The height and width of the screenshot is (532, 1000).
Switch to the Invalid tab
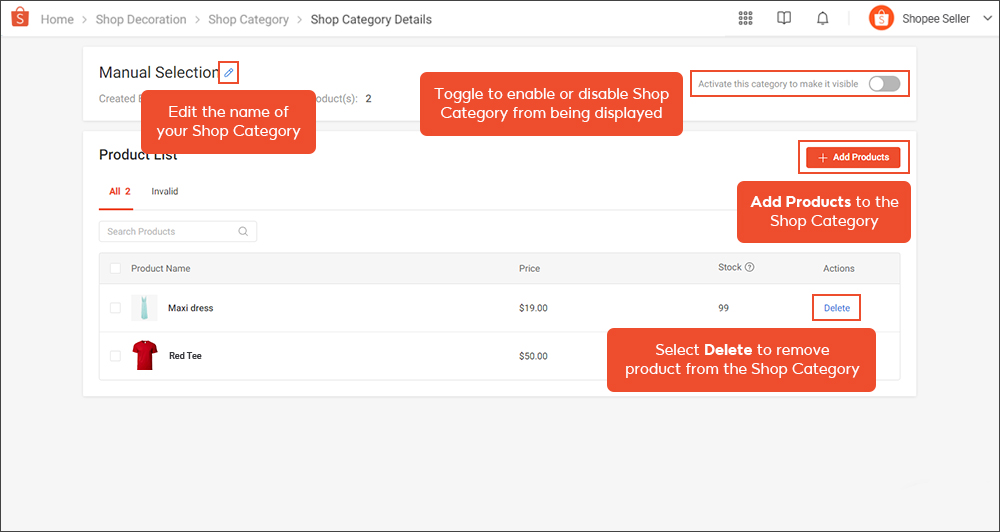[x=165, y=191]
